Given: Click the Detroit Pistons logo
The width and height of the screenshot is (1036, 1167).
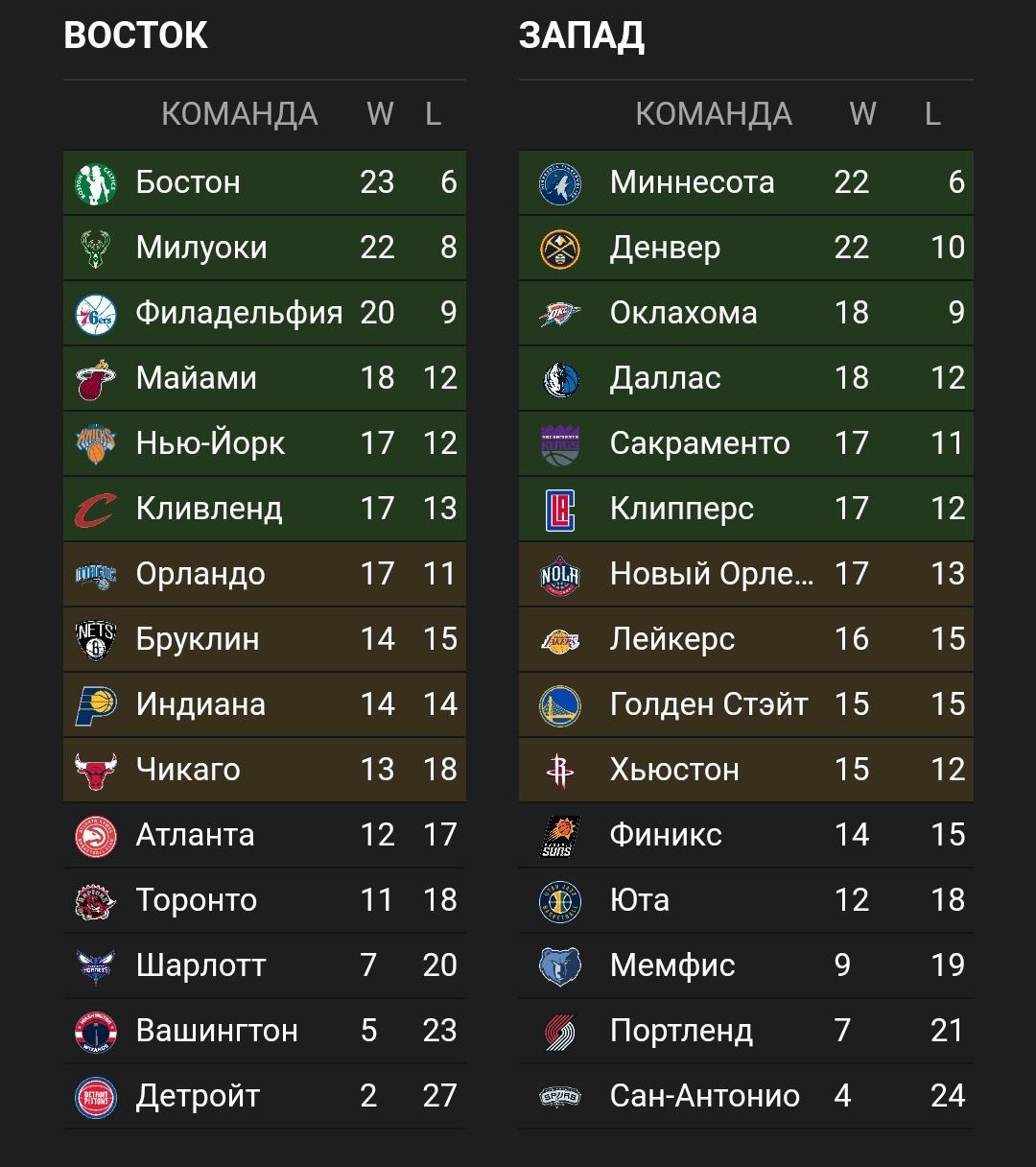Looking at the screenshot, I should tap(96, 1096).
